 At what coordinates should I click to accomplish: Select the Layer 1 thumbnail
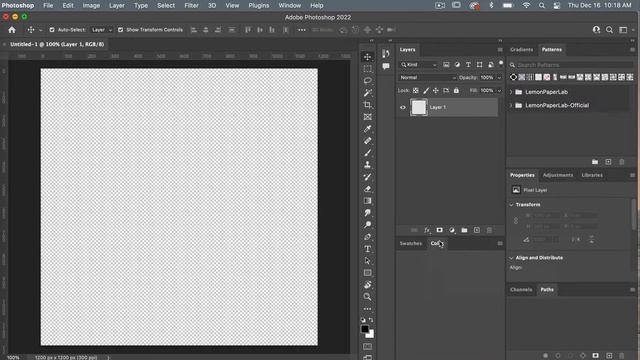[x=418, y=107]
